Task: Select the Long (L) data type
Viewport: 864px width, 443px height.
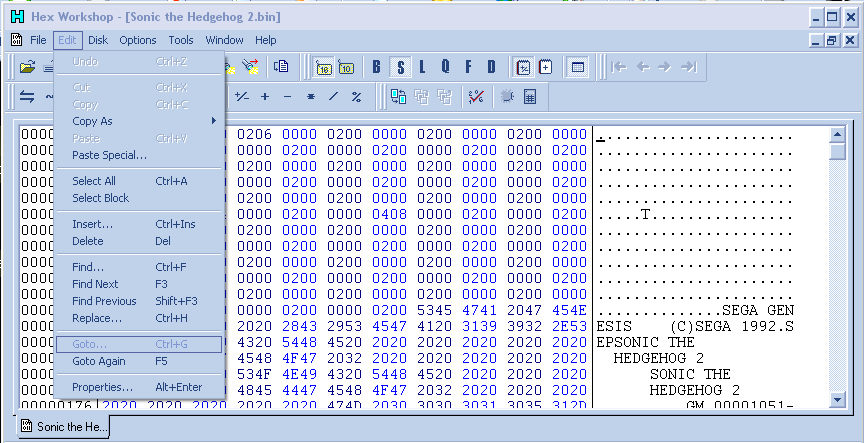Action: tap(423, 67)
